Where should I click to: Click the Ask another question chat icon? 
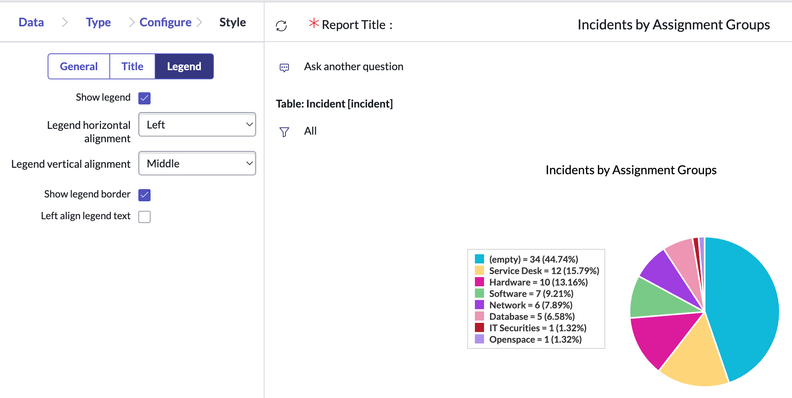(284, 67)
